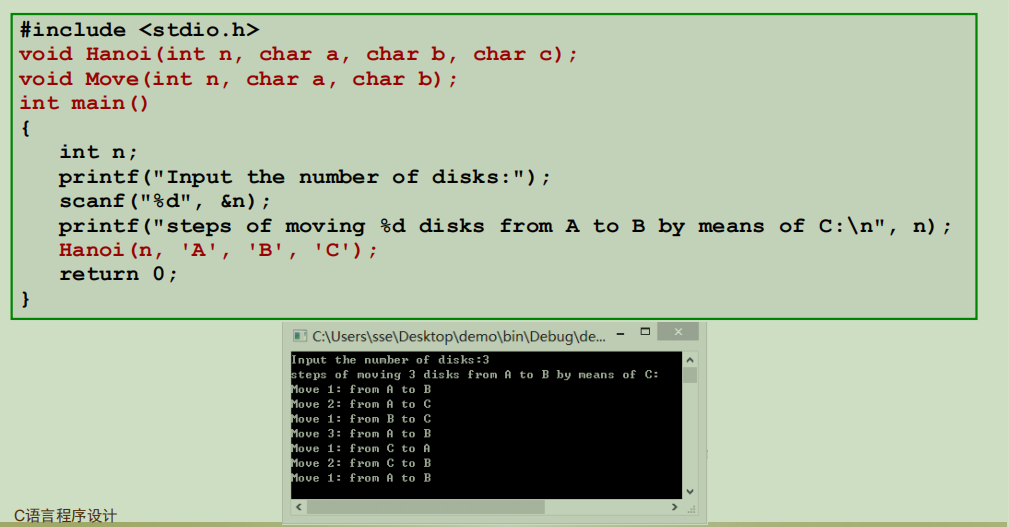The image size is (1009, 527).
Task: Close the console window
Action: click(678, 331)
